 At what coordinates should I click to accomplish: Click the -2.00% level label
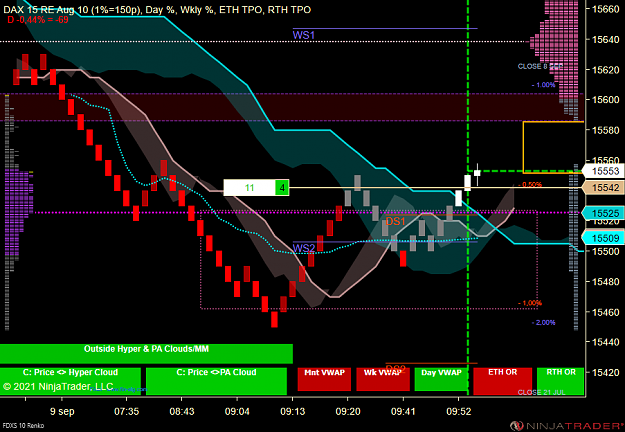(544, 322)
